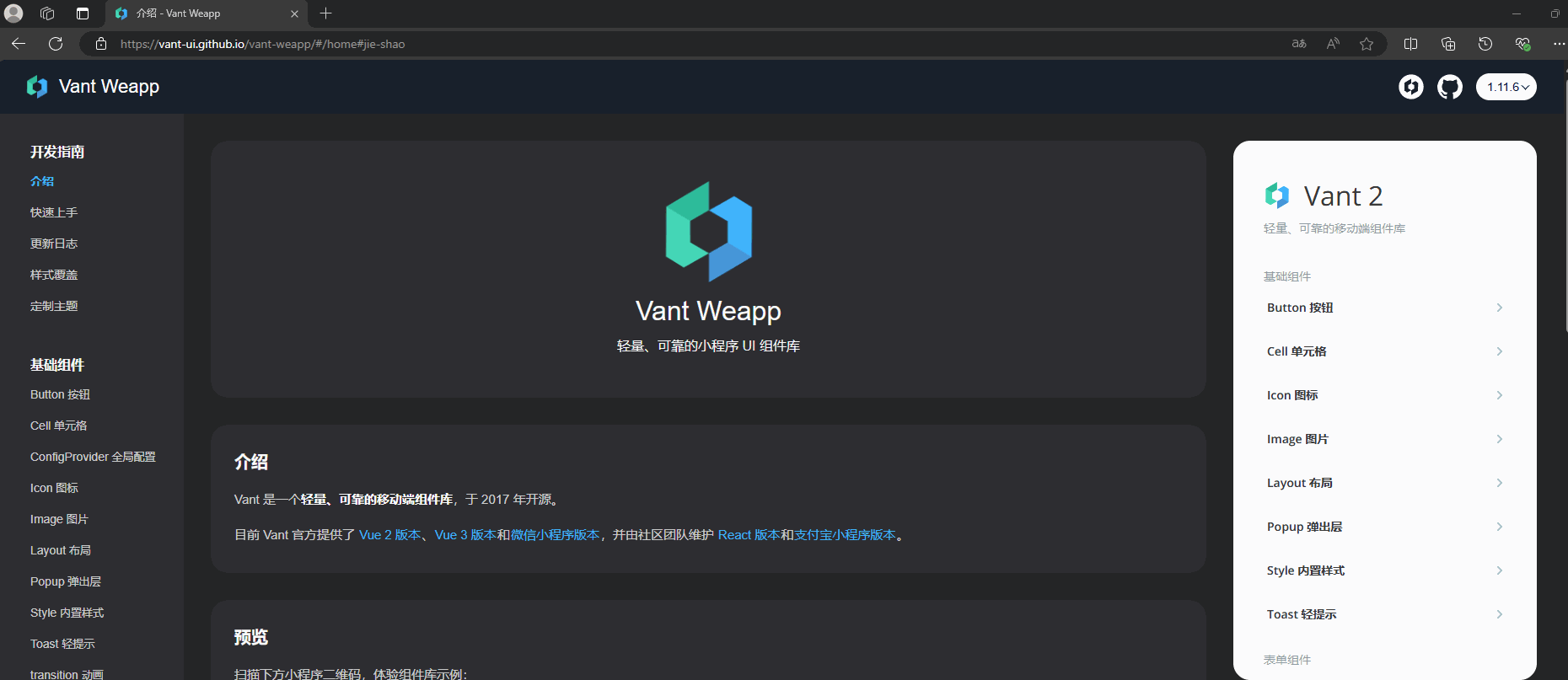
Task: View site information lock icon
Action: click(x=101, y=44)
